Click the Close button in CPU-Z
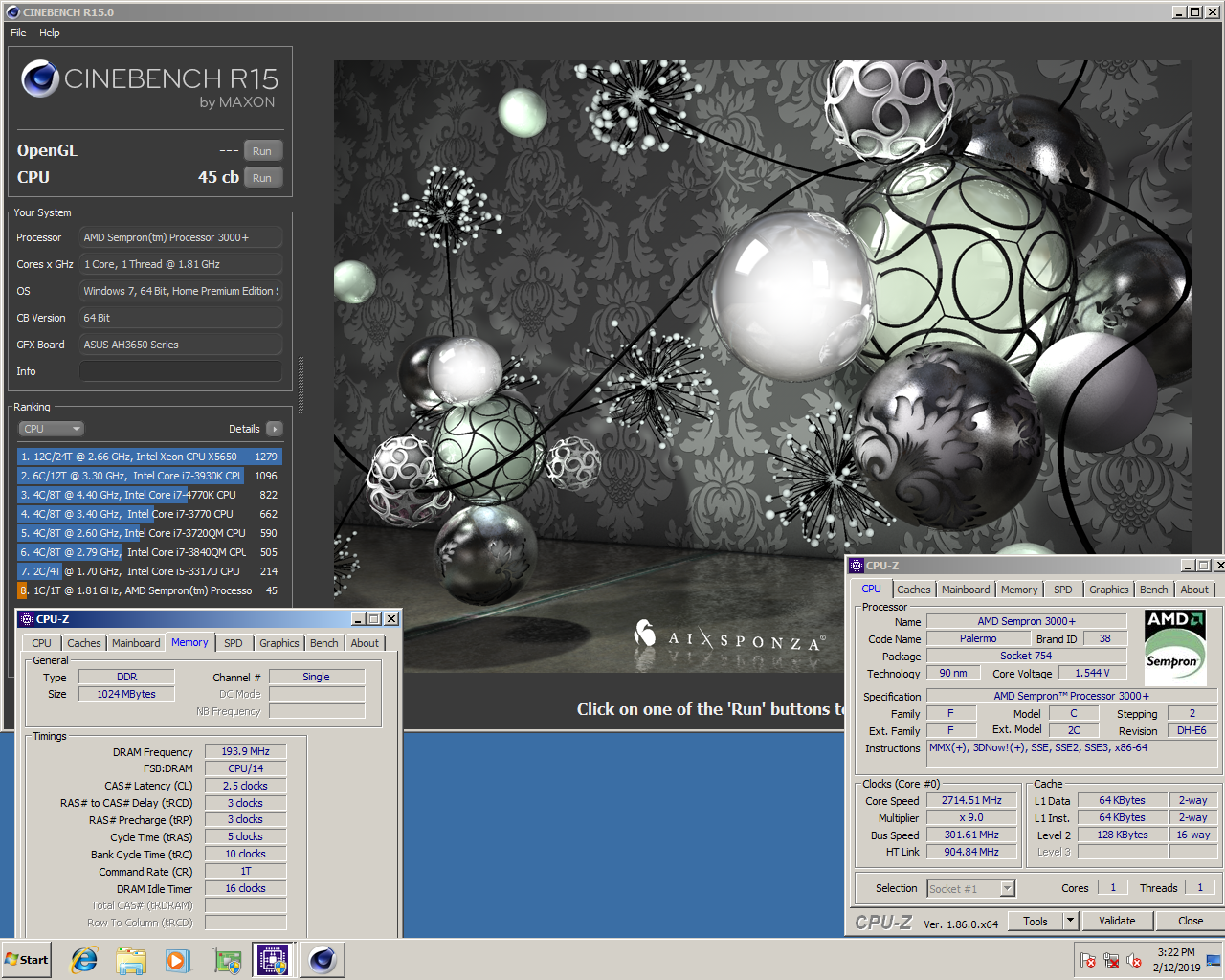 1191,921
